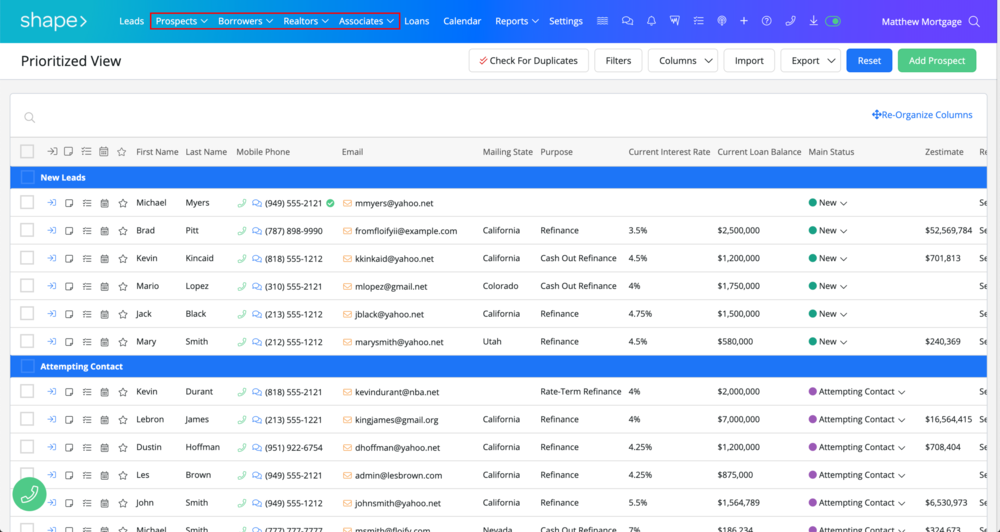
Task: Click the list lines icon next to Settings
Action: (x=602, y=21)
